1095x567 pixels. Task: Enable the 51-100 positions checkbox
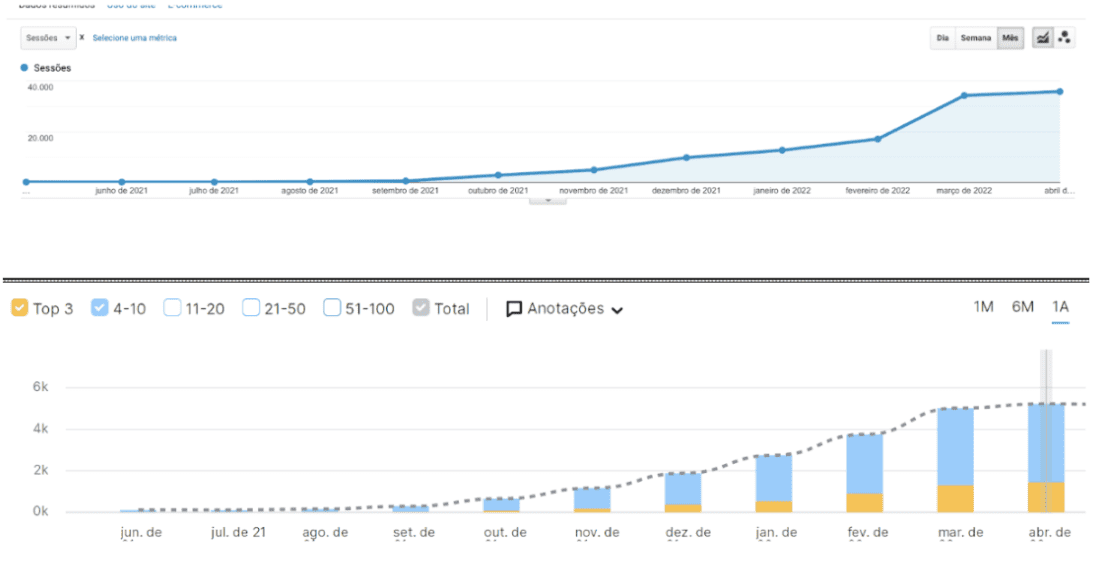[332, 308]
